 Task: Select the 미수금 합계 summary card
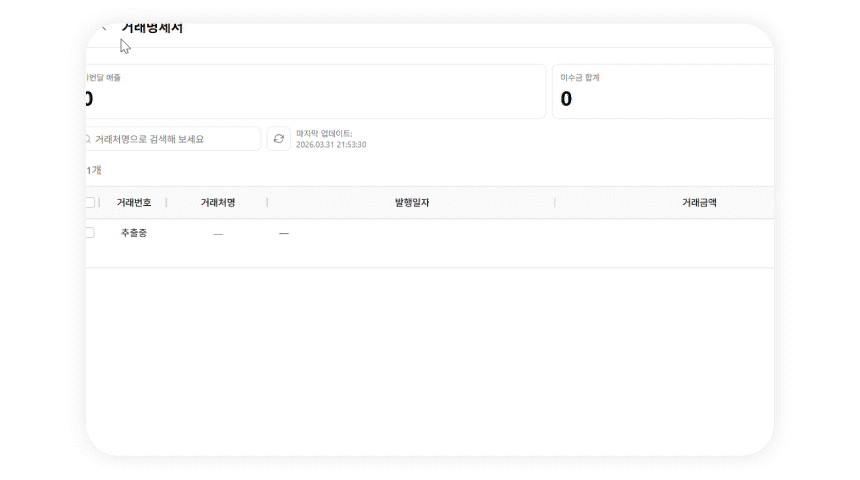tap(662, 91)
